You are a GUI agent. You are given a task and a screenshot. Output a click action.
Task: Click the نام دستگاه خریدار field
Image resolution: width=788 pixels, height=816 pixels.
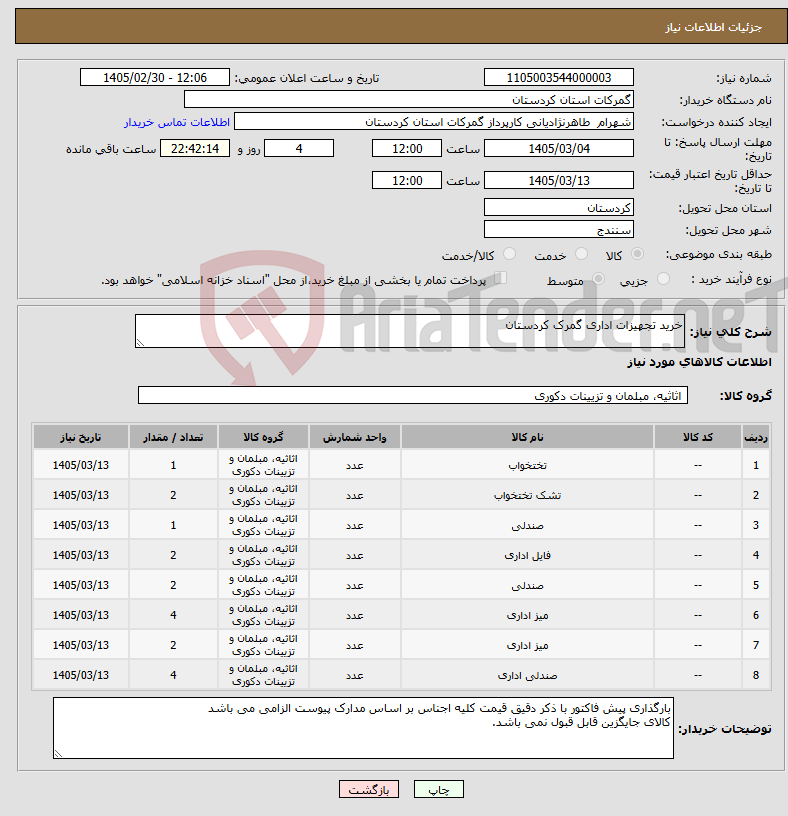tap(409, 100)
